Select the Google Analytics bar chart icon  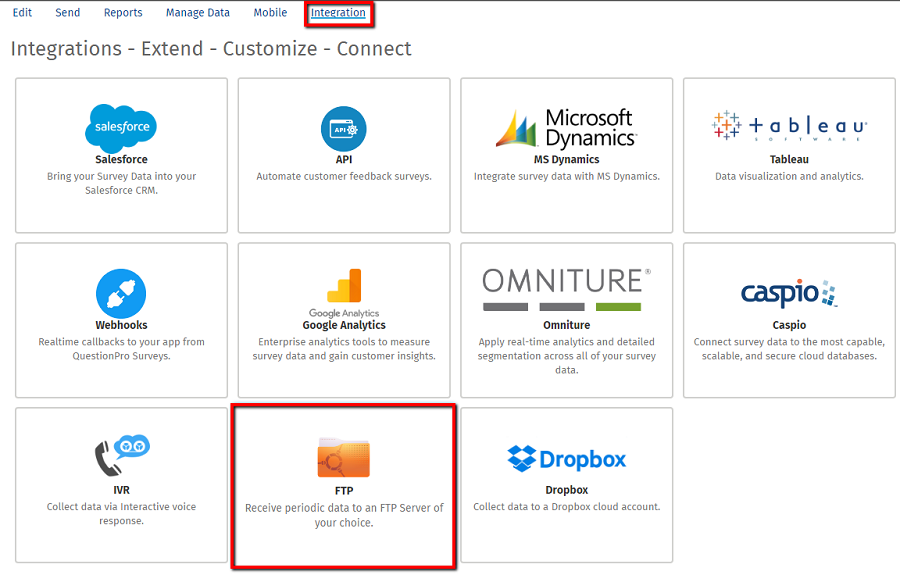click(344, 286)
